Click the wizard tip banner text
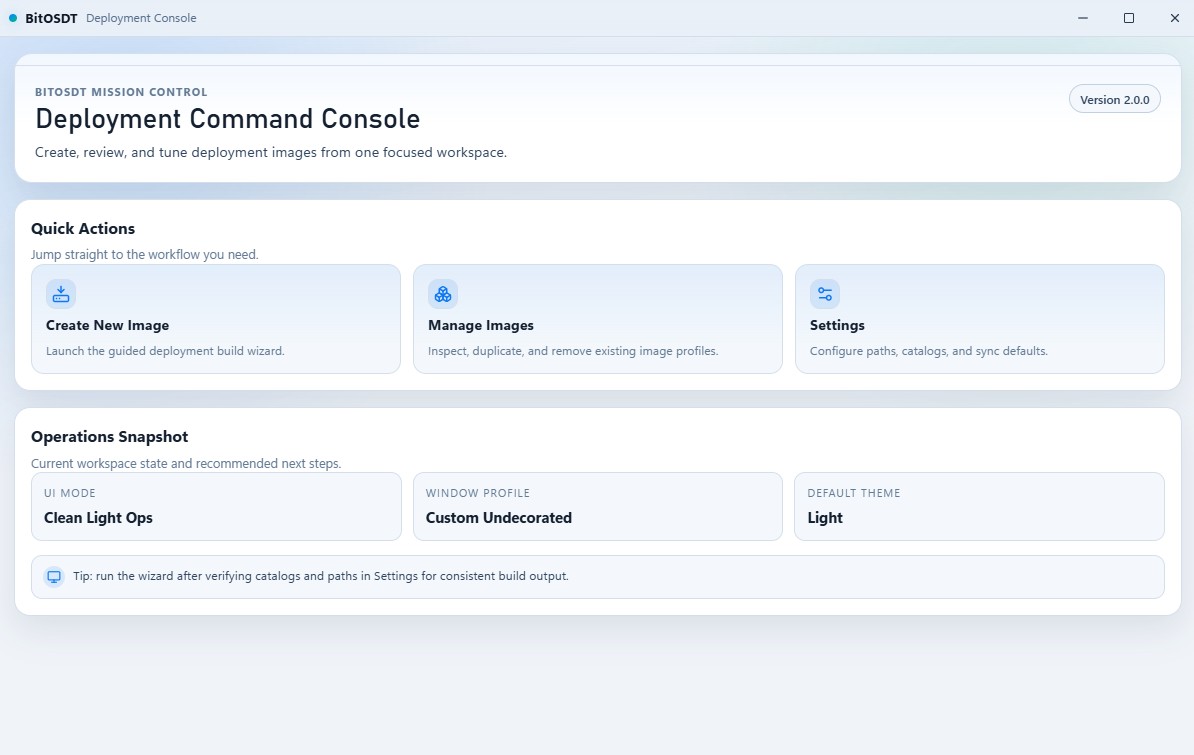Screen dimensions: 1194x755 point(320,577)
